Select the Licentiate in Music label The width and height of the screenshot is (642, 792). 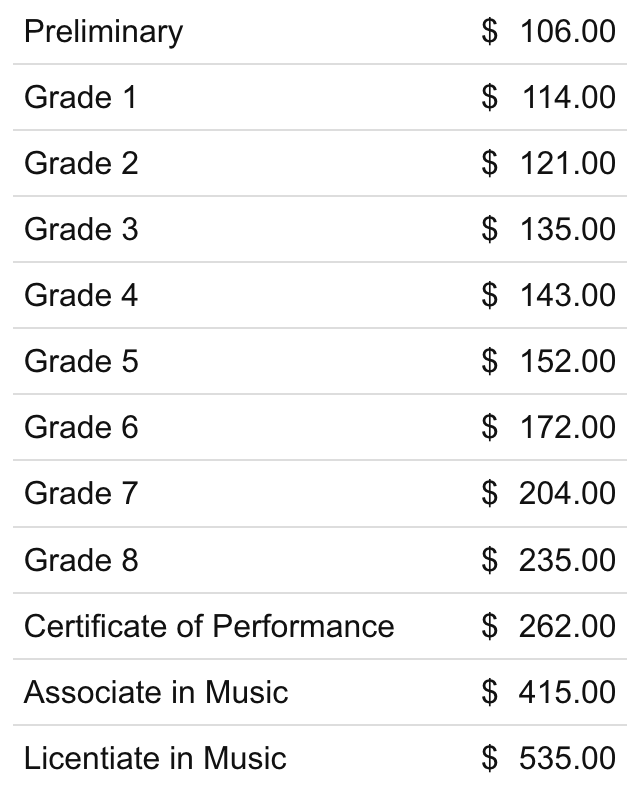point(155,758)
